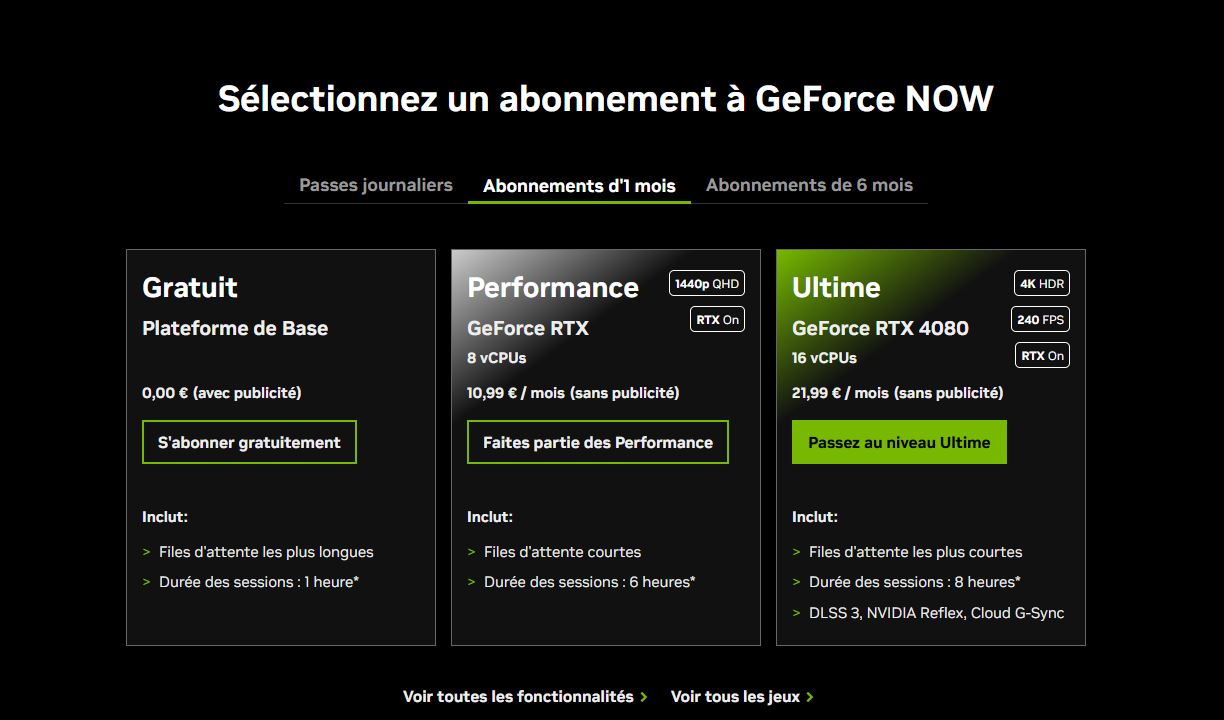Click the Gratuit plan title
This screenshot has width=1224, height=720.
[190, 288]
